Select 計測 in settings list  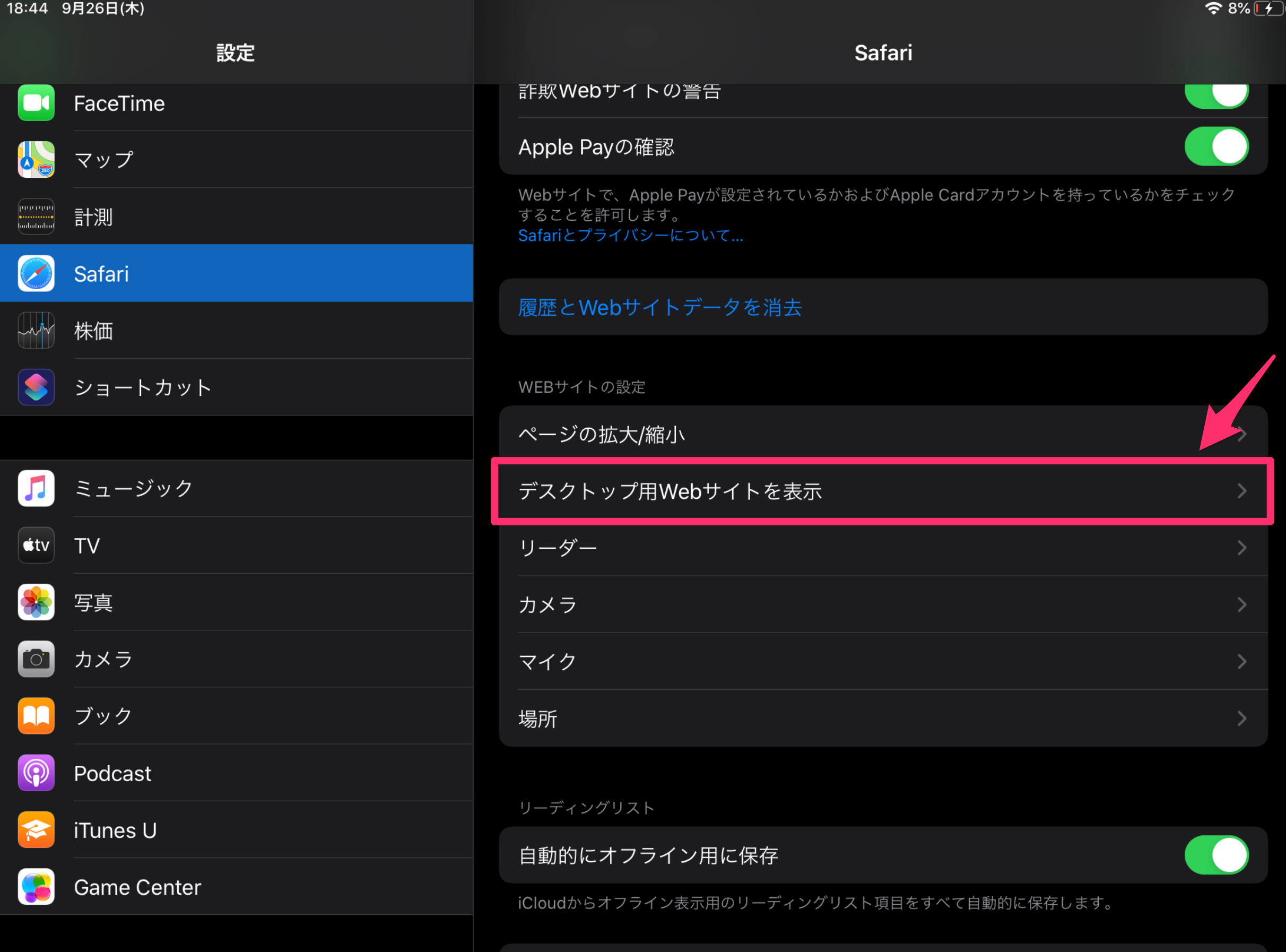pyautogui.click(x=236, y=217)
